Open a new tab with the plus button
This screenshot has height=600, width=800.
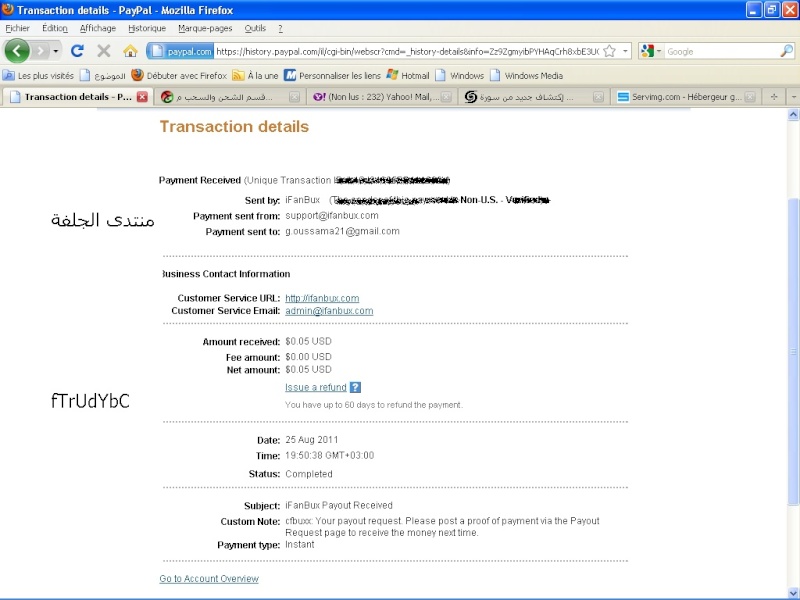point(774,97)
